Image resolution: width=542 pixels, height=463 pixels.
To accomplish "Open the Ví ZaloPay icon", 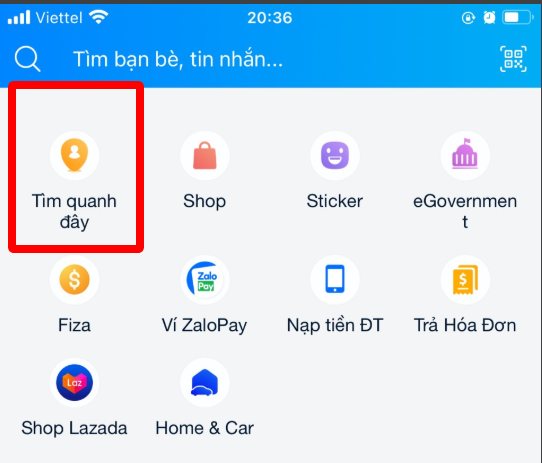I will coord(205,279).
